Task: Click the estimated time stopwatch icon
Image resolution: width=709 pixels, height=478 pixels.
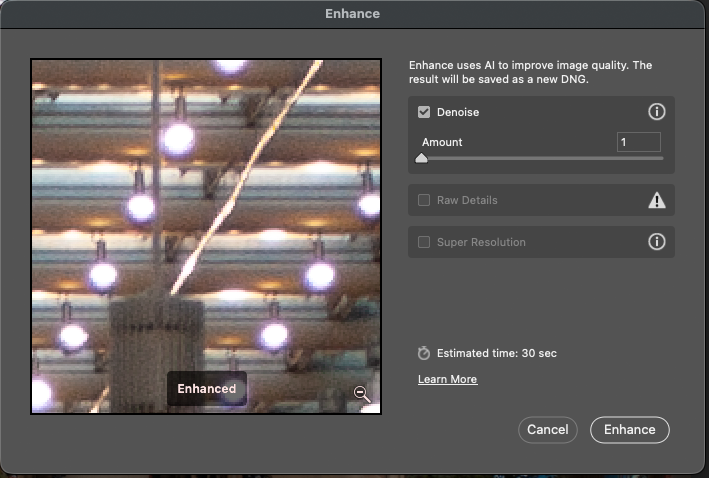Action: tap(424, 353)
